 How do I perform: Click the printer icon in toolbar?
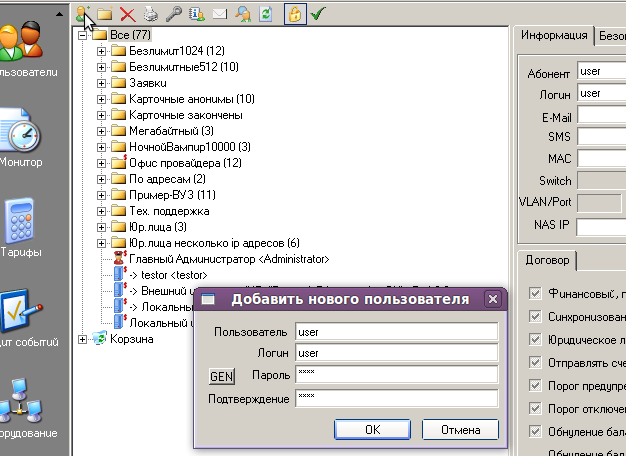click(150, 14)
